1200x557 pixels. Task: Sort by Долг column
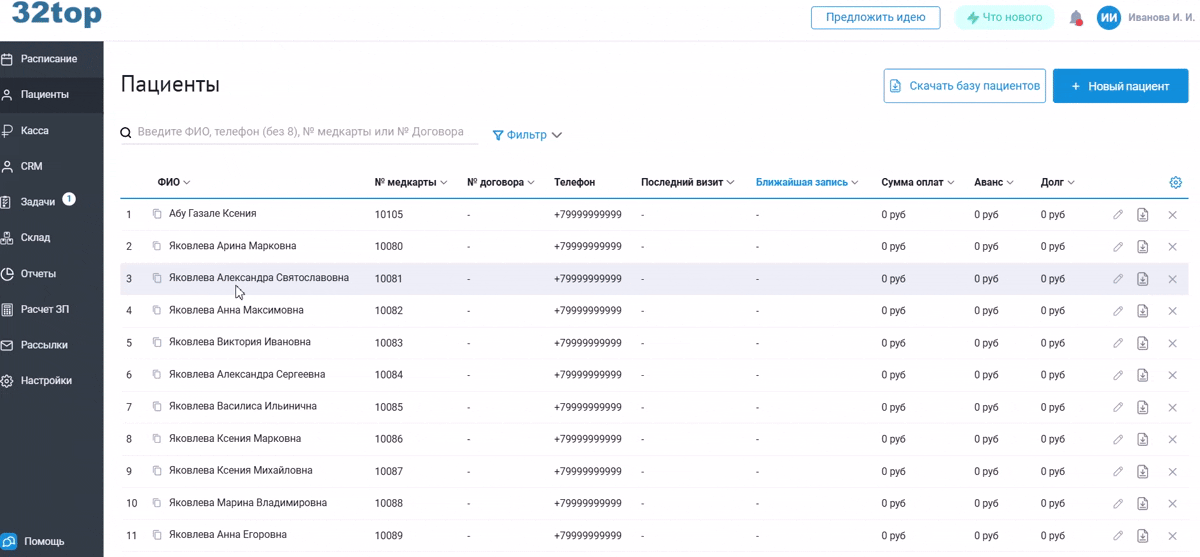[x=1057, y=182]
